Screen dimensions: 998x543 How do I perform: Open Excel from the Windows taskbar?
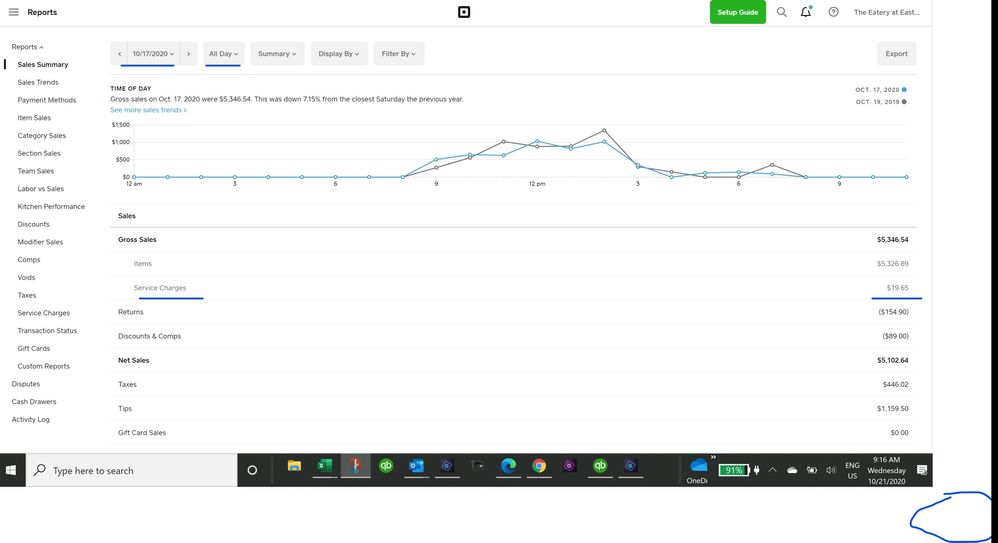[x=324, y=466]
